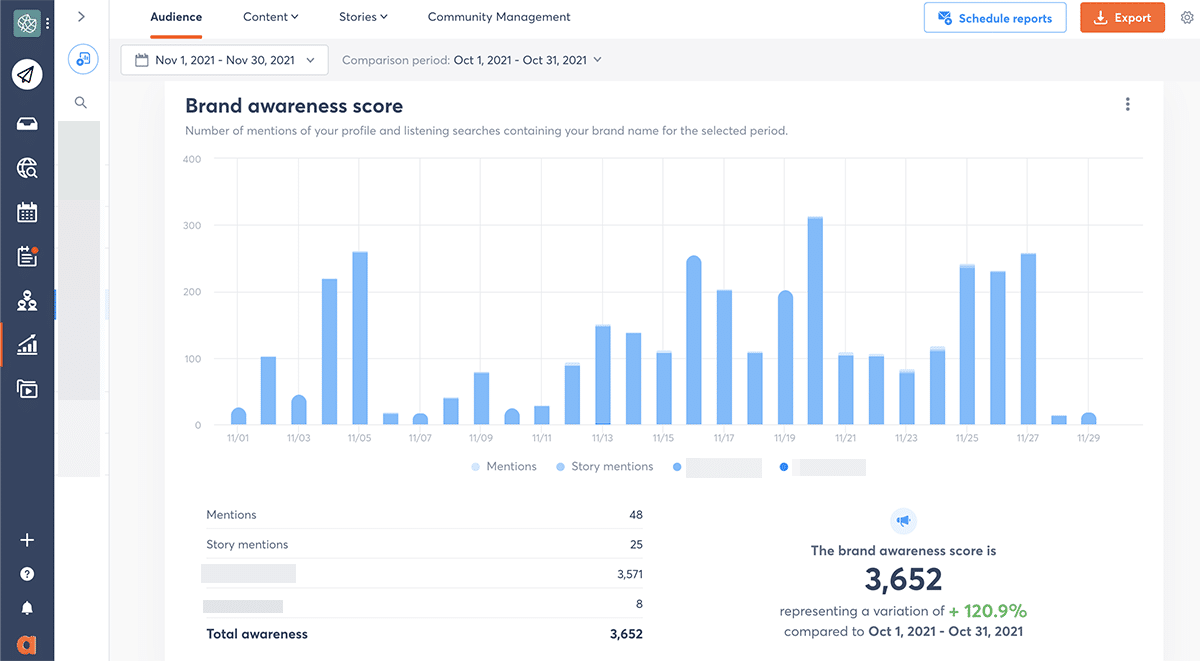Viewport: 1200px width, 661px height.
Task: Click the help question mark icon
Action: [27, 574]
